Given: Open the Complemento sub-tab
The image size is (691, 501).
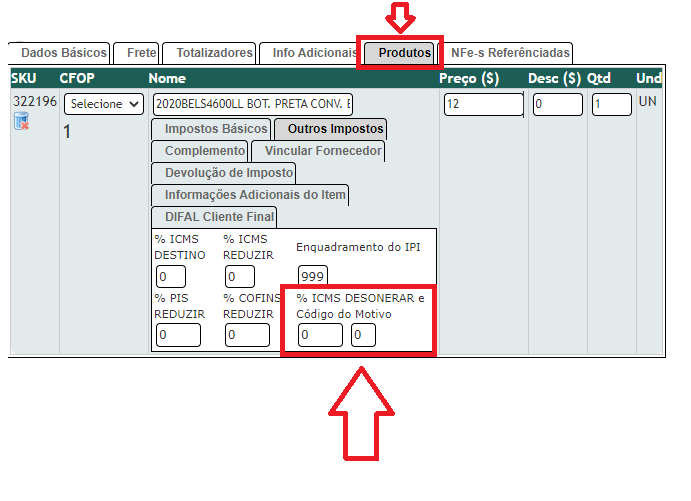Looking at the screenshot, I should tap(200, 151).
